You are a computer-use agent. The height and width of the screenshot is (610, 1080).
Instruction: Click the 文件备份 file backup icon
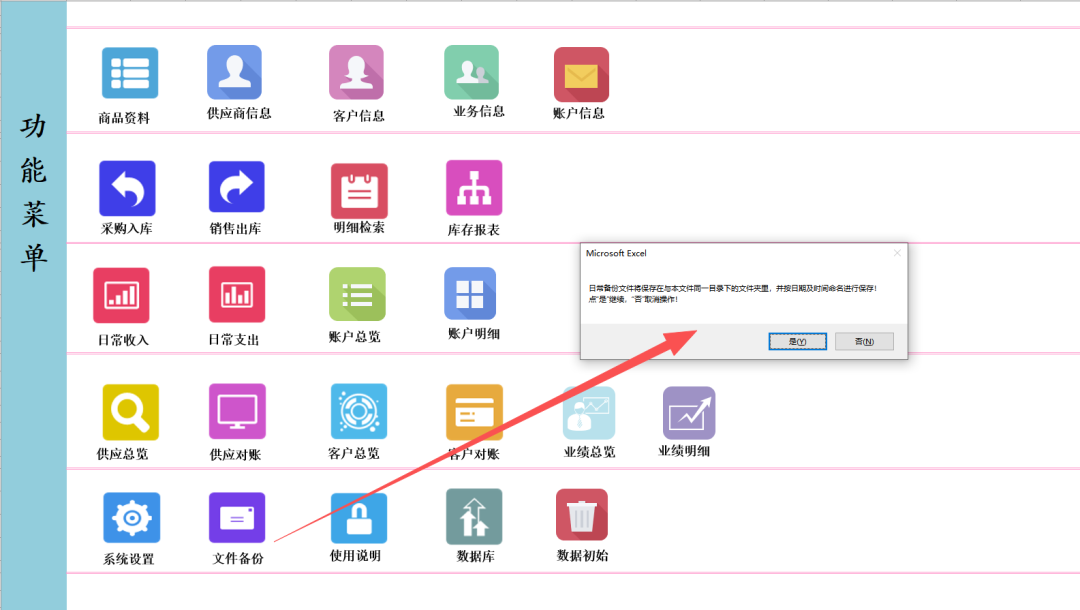(x=237, y=518)
